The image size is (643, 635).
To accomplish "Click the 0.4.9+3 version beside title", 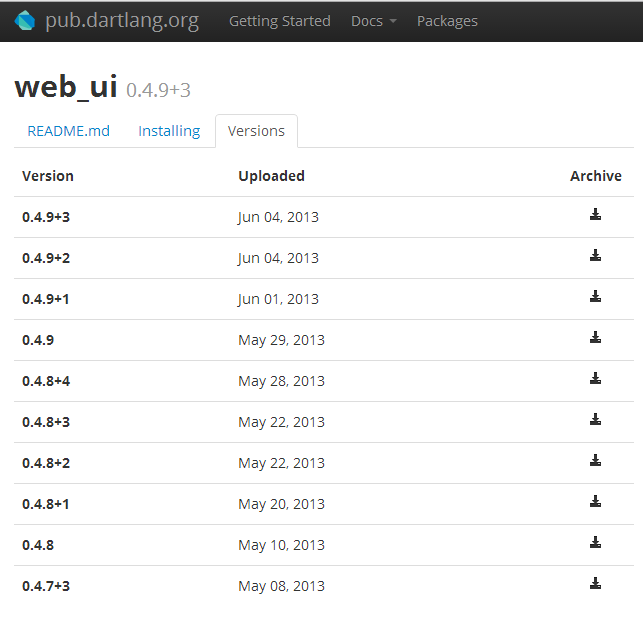I will (x=158, y=90).
